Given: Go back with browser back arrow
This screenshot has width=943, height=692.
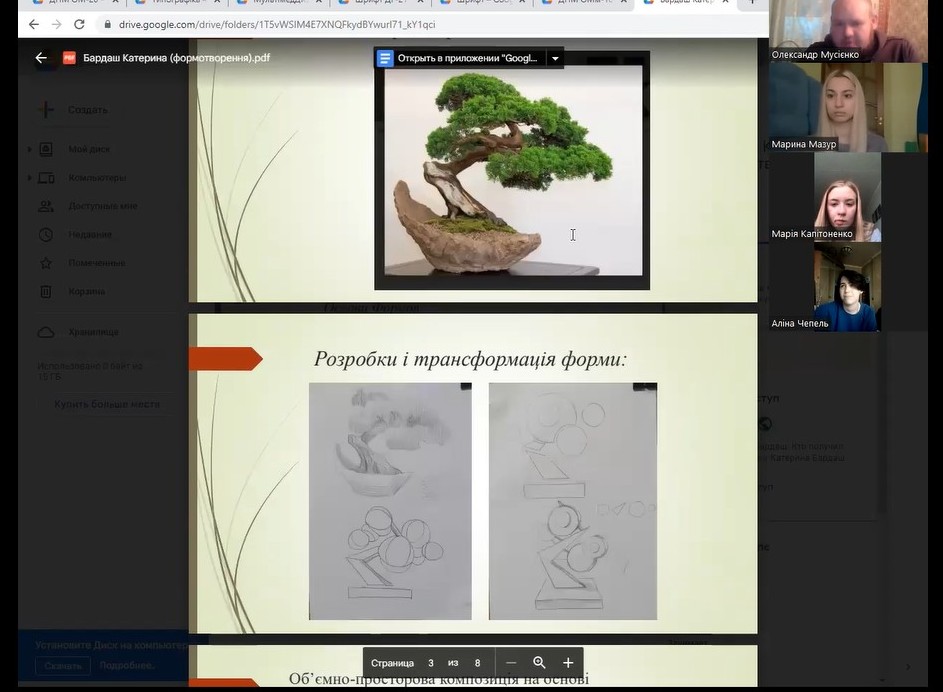Looking at the screenshot, I should point(33,24).
